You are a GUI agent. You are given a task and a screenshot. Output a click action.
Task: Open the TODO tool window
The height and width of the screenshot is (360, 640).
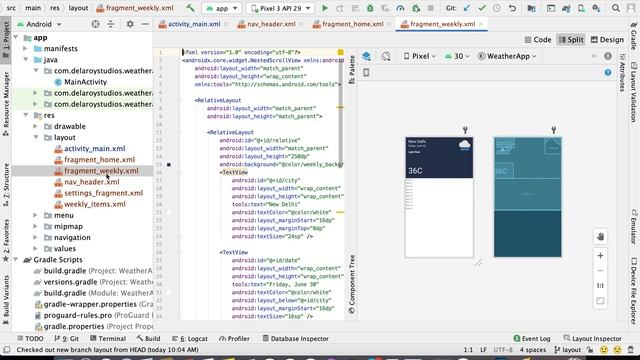click(30, 338)
